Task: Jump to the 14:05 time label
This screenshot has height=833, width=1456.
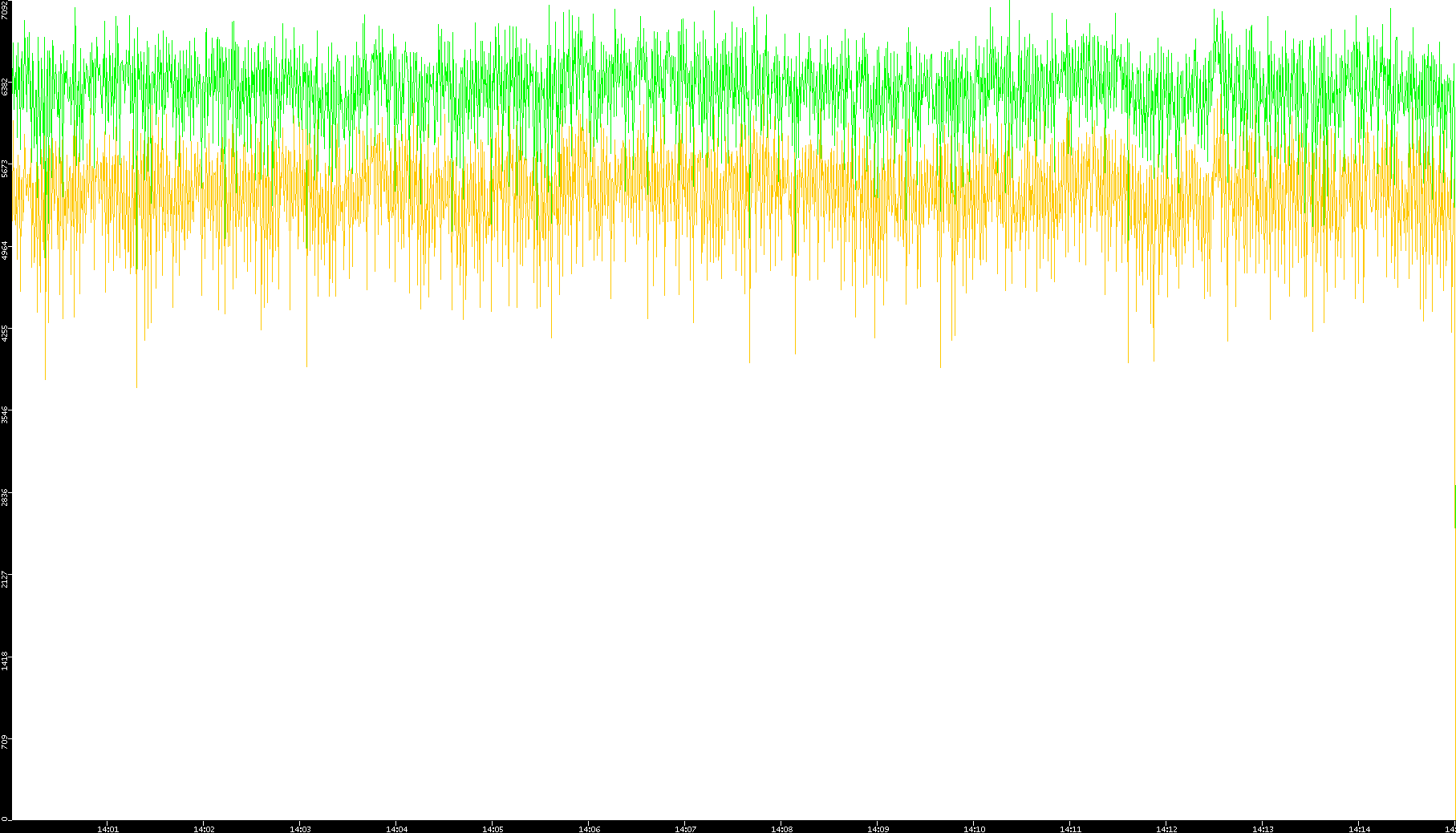Action: coord(493,829)
